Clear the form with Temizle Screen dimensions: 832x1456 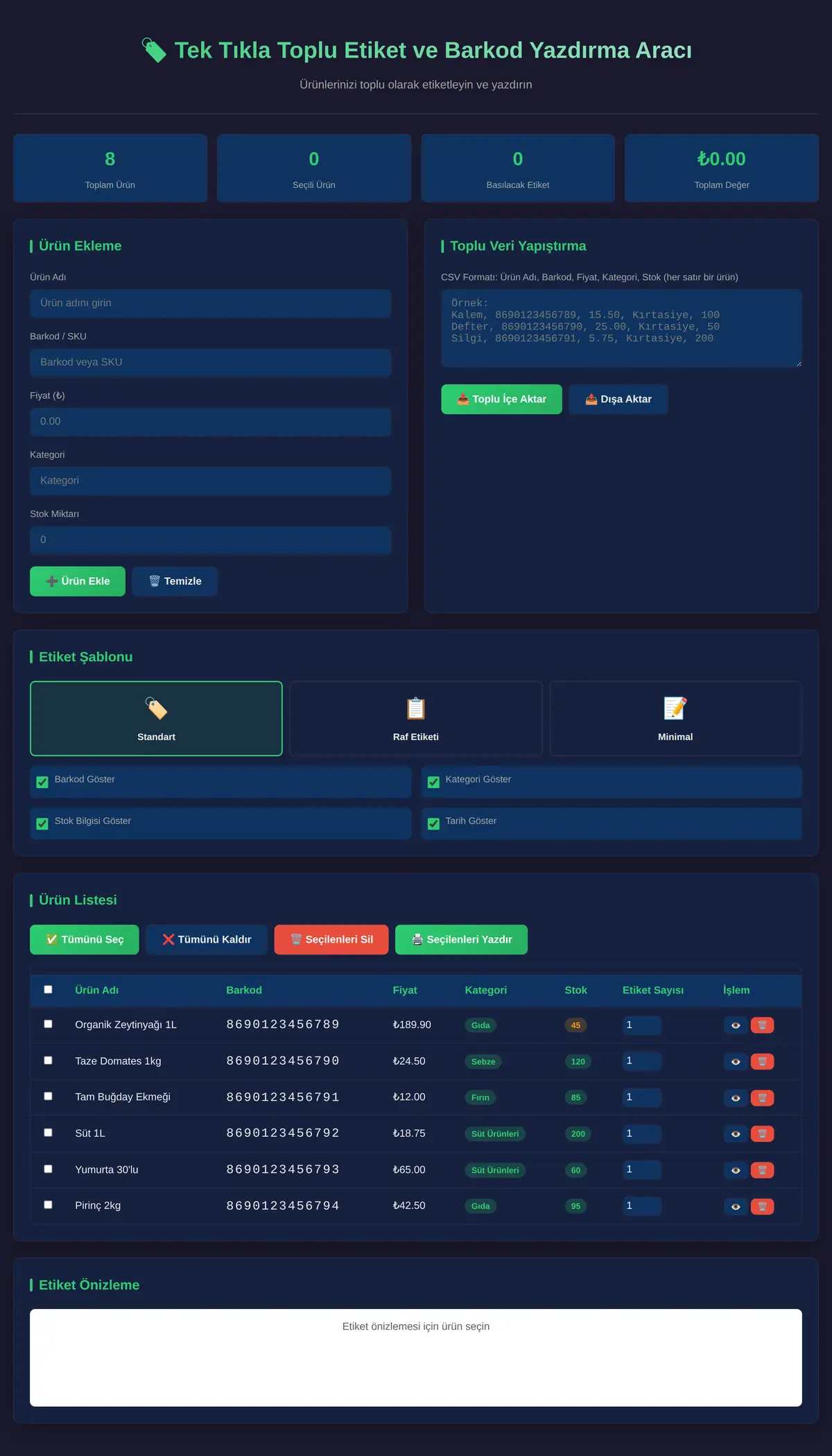tap(175, 581)
